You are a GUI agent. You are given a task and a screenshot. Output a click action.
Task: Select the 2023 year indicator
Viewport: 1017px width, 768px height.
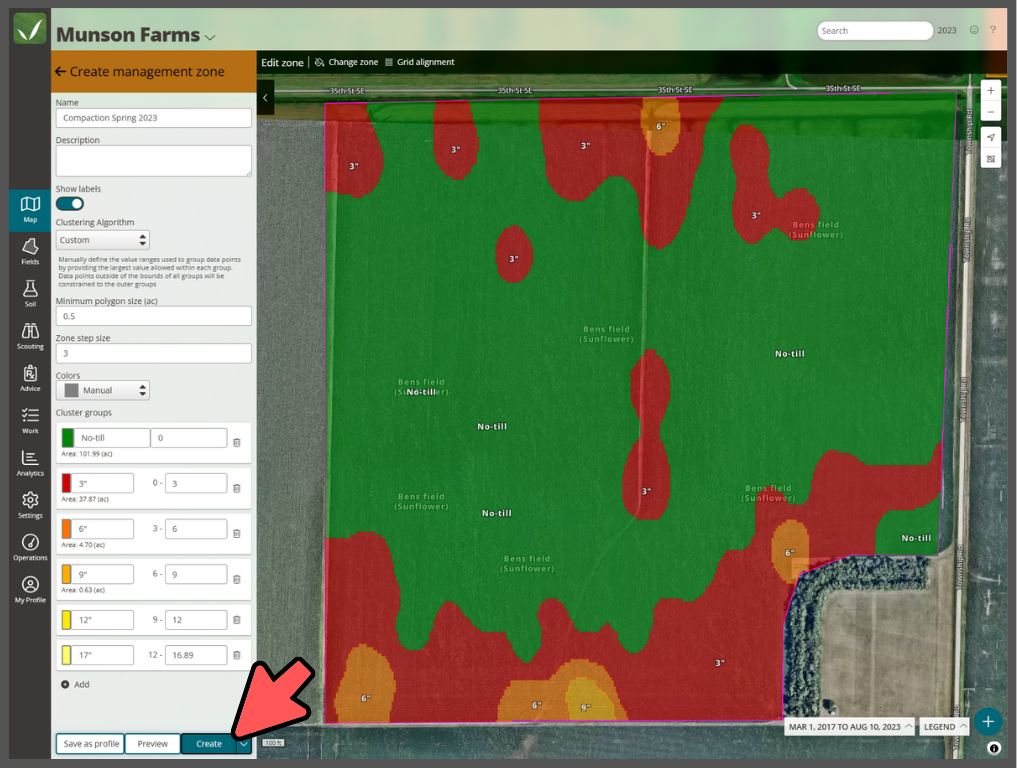tap(947, 30)
